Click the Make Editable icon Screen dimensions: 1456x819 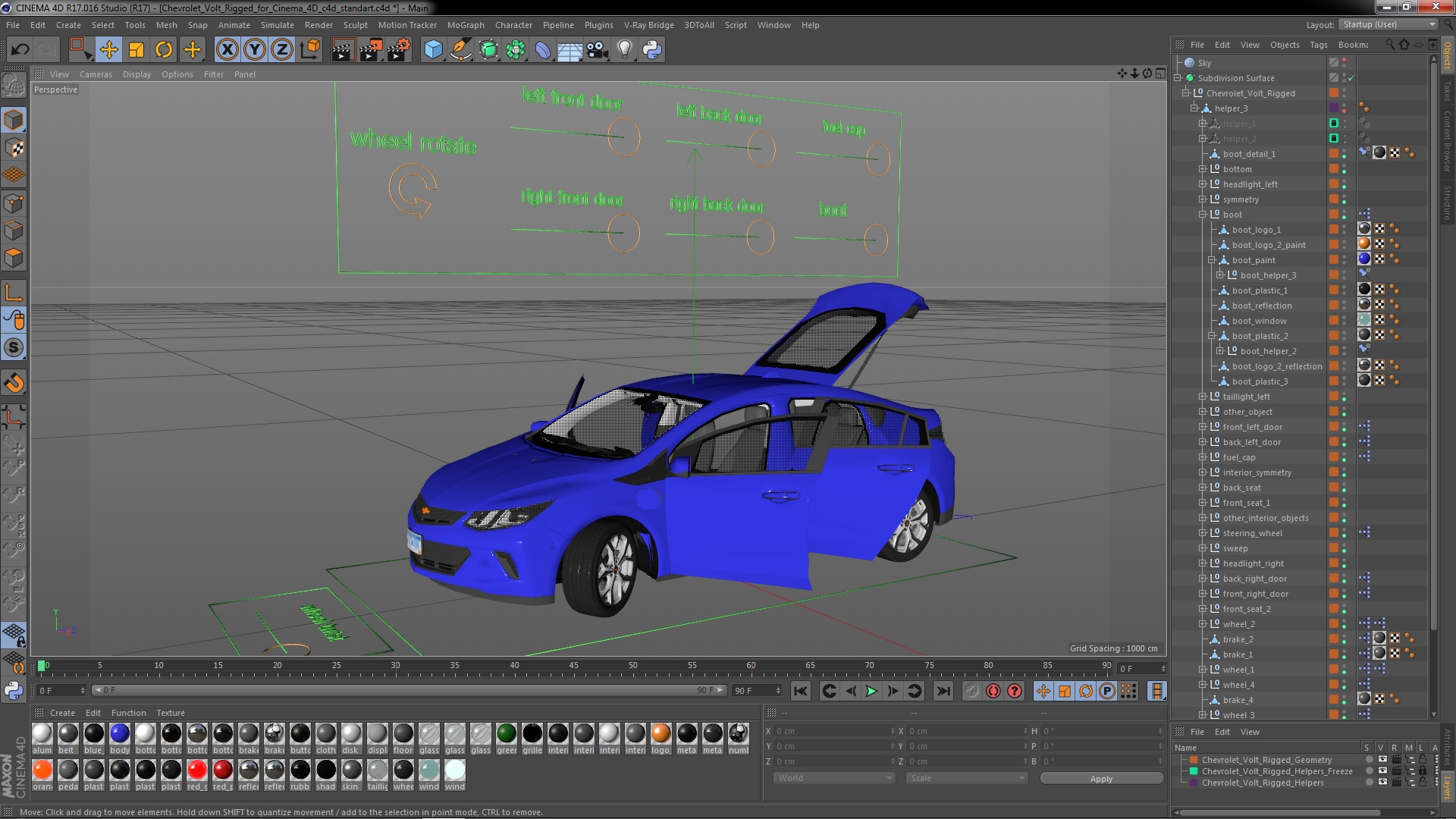[14, 85]
